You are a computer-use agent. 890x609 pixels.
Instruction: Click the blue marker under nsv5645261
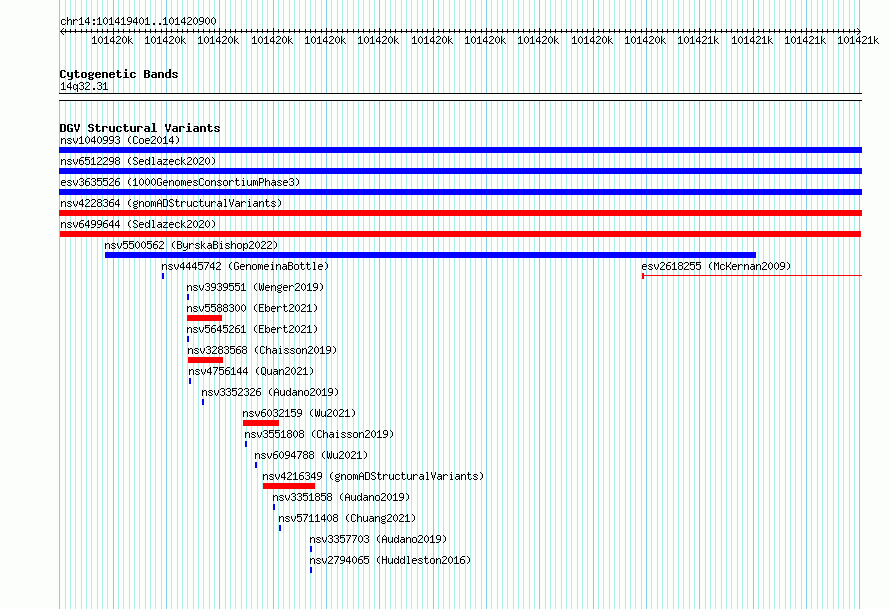pos(188,339)
